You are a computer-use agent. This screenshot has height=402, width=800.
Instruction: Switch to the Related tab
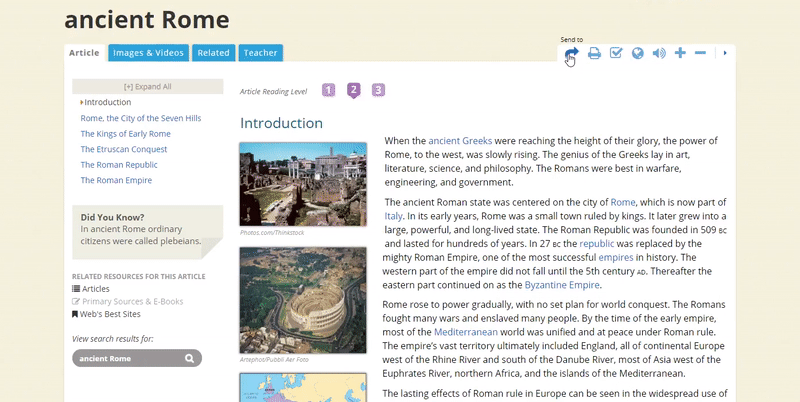click(213, 53)
